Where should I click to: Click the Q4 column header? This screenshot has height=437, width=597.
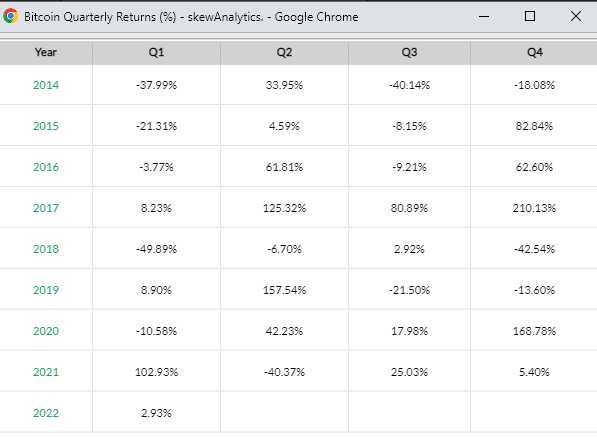pos(534,52)
